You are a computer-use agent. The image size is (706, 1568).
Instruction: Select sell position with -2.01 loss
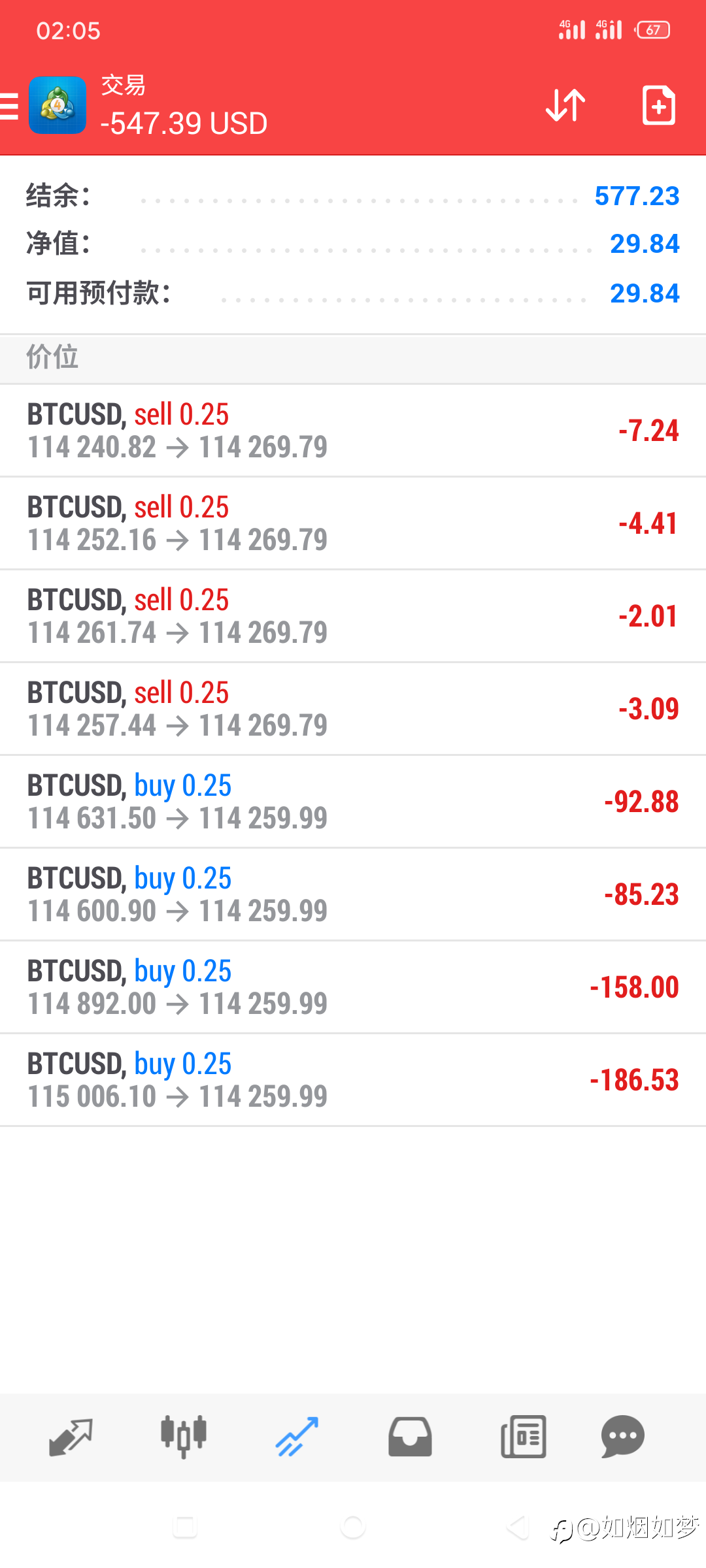click(353, 616)
